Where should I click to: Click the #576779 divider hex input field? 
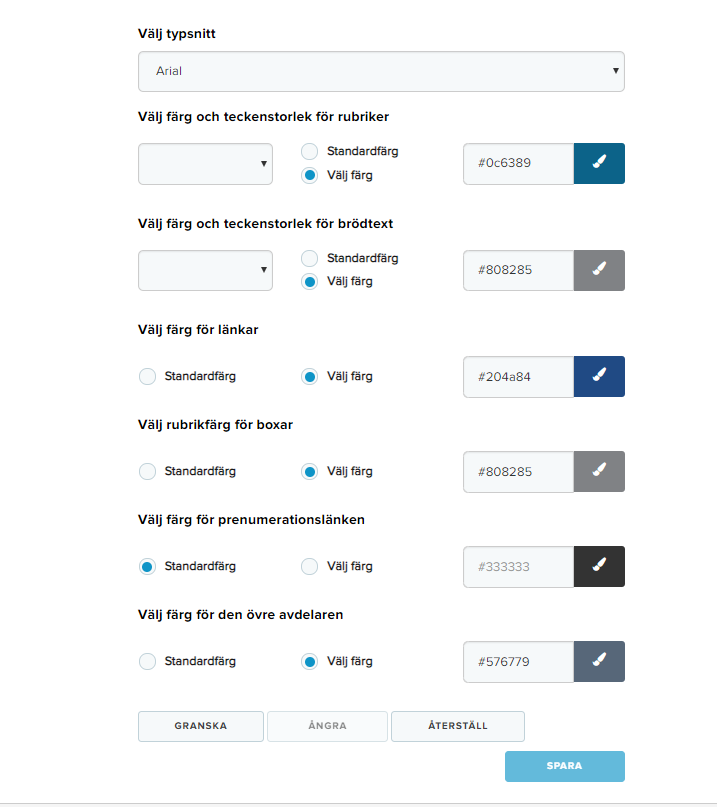[518, 662]
